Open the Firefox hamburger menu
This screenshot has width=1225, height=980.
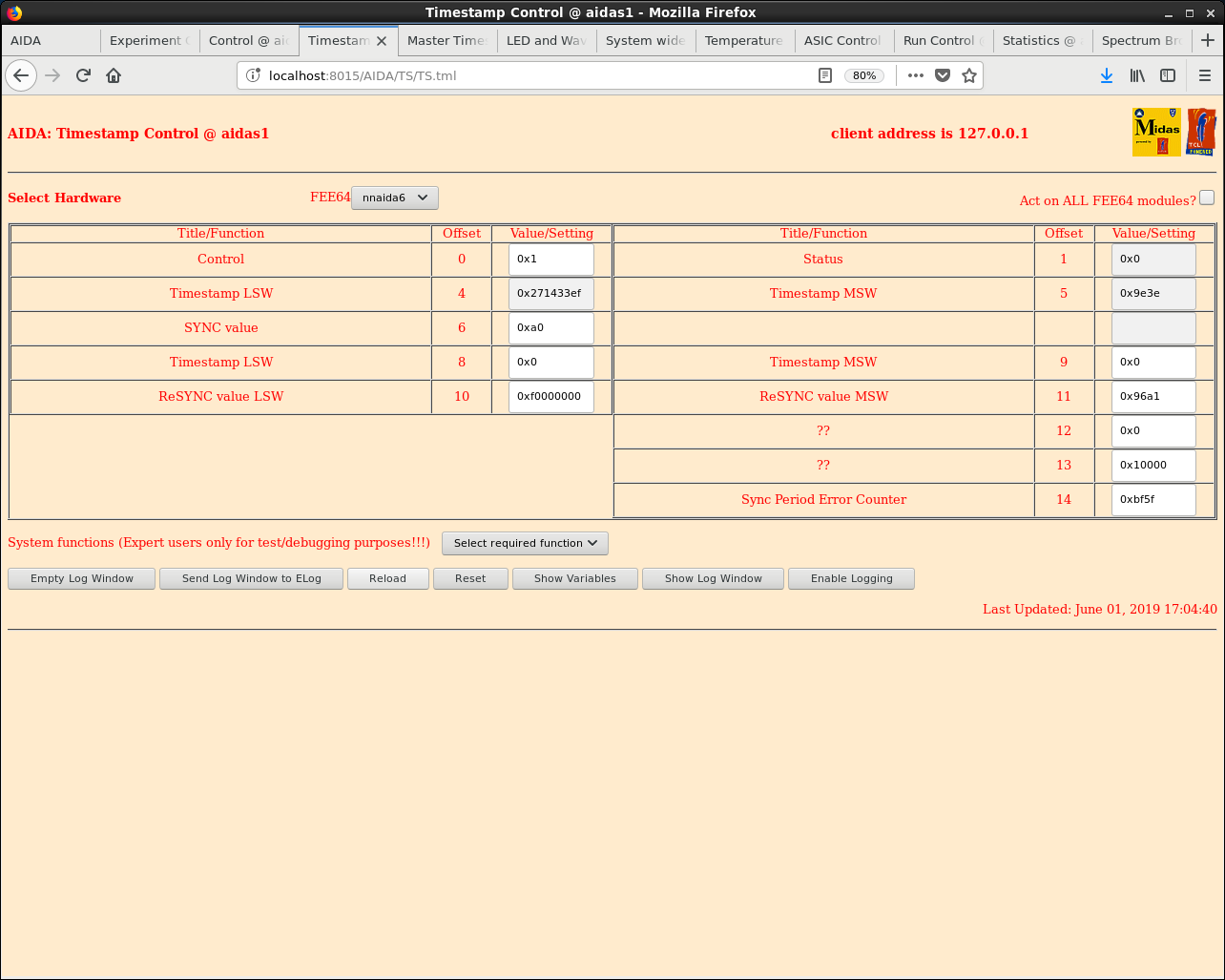[1205, 75]
